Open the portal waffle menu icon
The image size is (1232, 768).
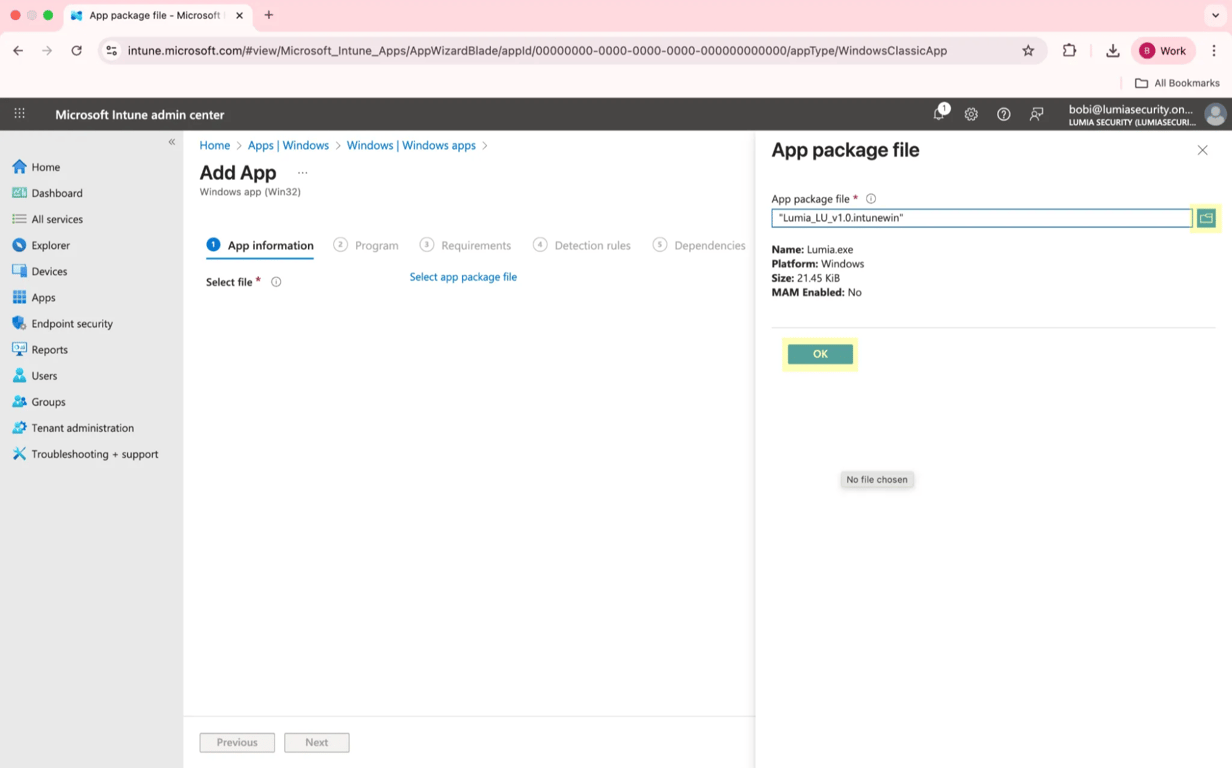(x=19, y=114)
